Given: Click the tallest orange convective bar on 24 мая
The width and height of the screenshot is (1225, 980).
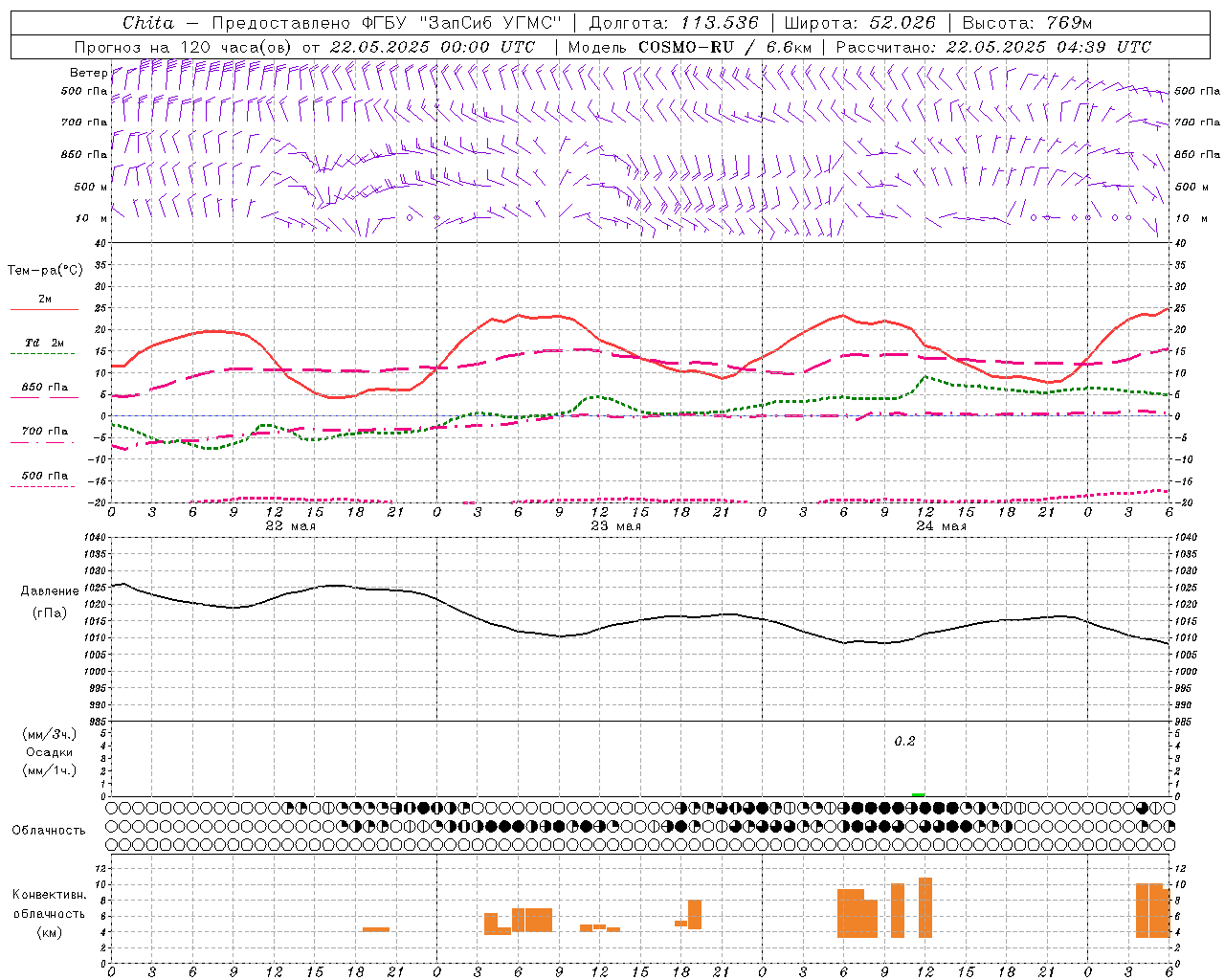Looking at the screenshot, I should point(925,907).
